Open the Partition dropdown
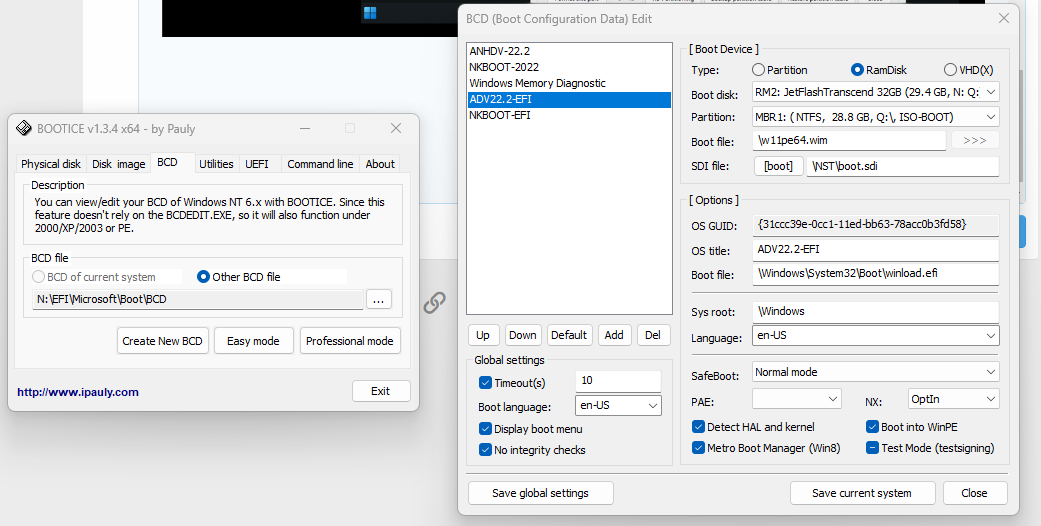The width and height of the screenshot is (1041, 526). [876, 117]
